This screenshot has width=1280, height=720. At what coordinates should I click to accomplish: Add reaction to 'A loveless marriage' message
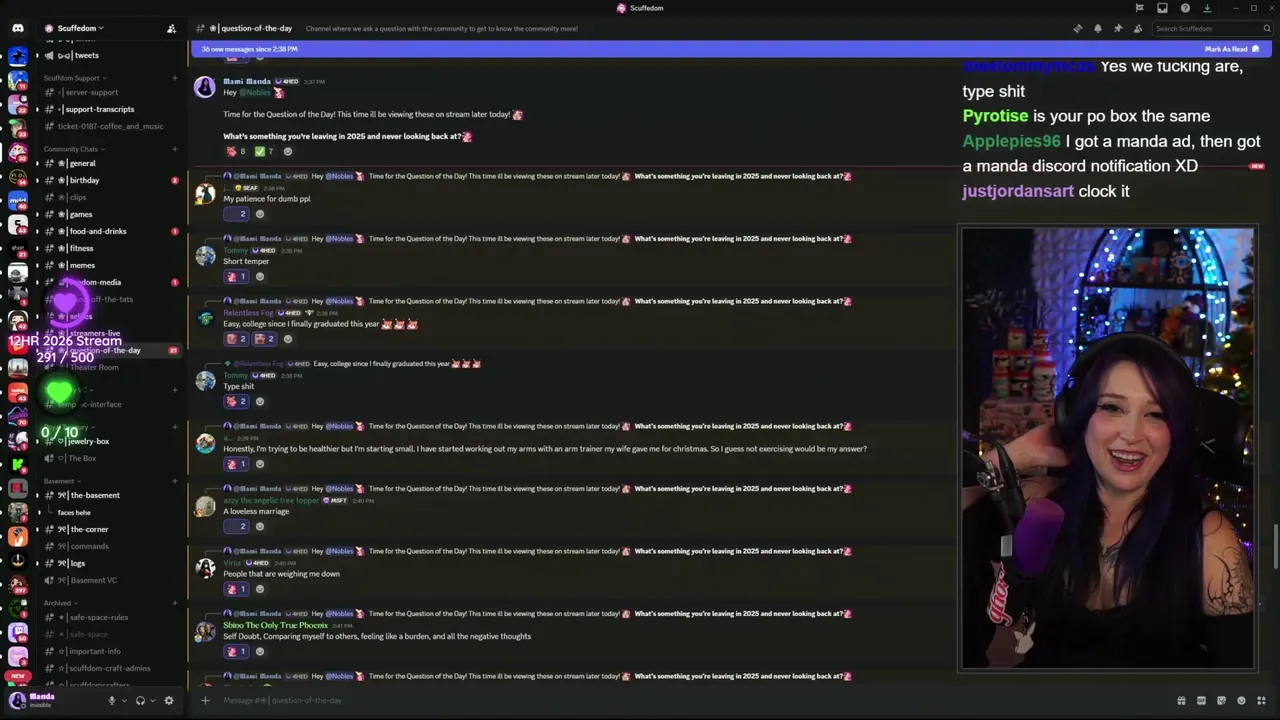coord(260,527)
